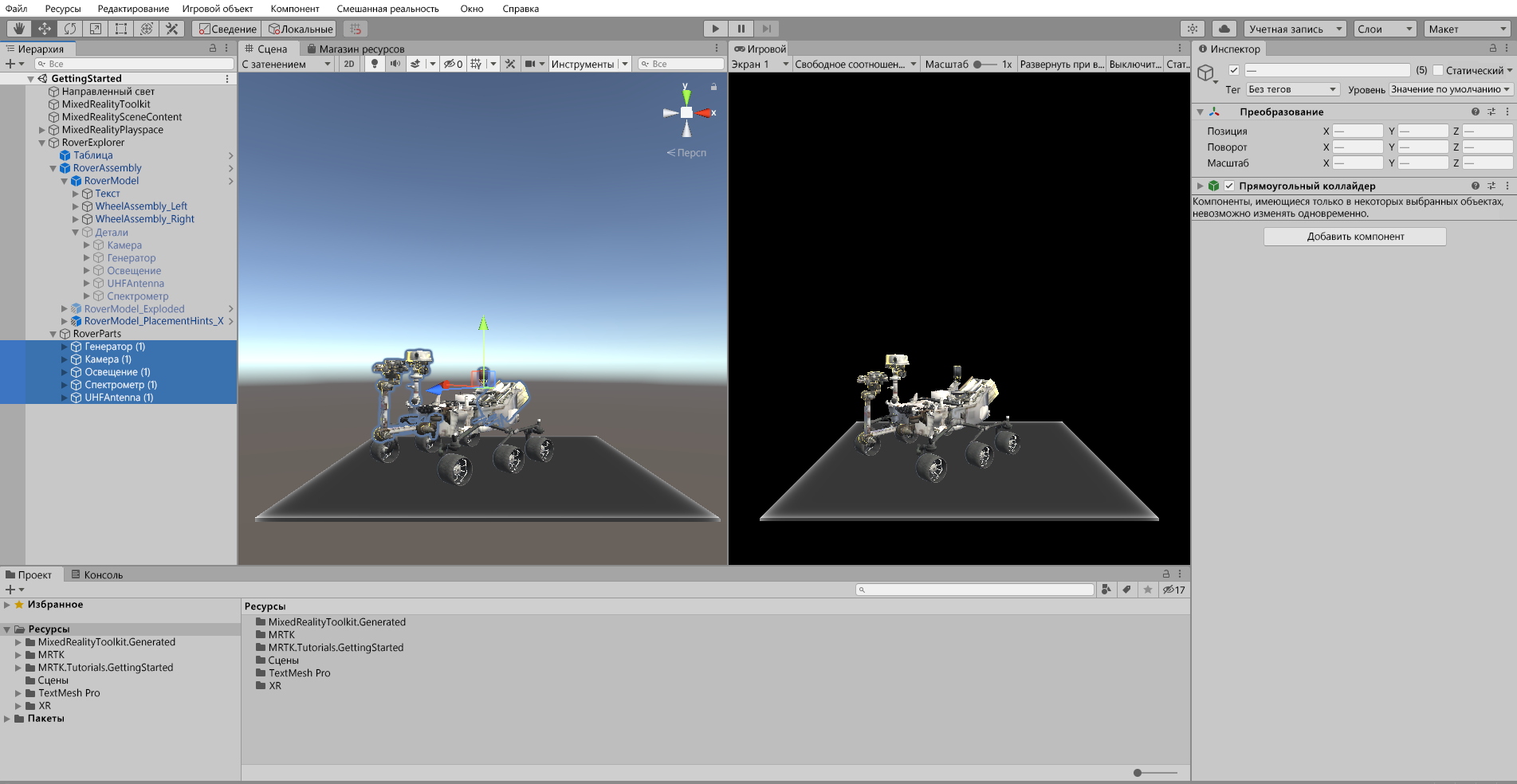
Task: Open Transform component presets icon
Action: click(x=1491, y=112)
